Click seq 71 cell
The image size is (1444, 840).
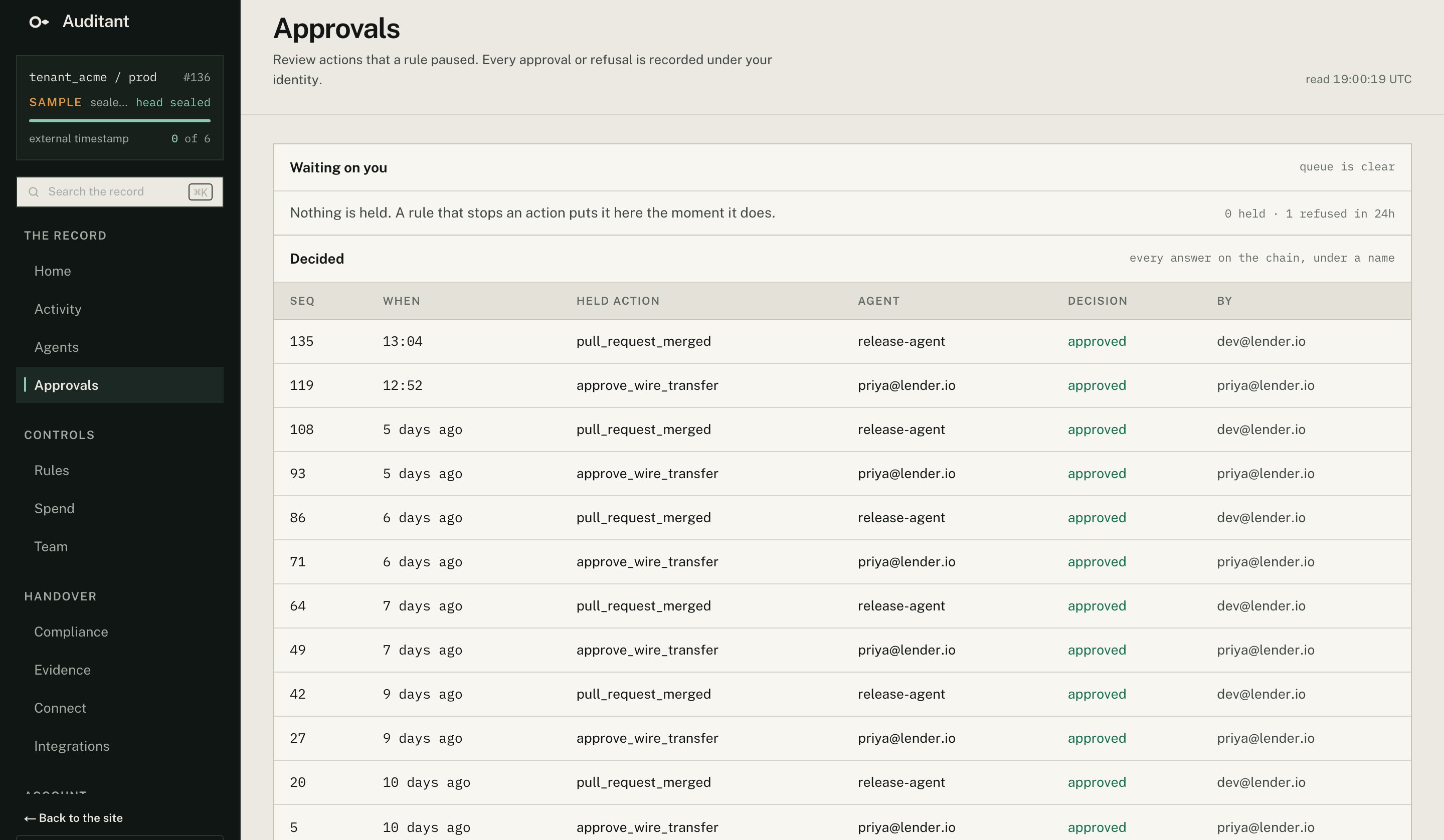(x=297, y=562)
